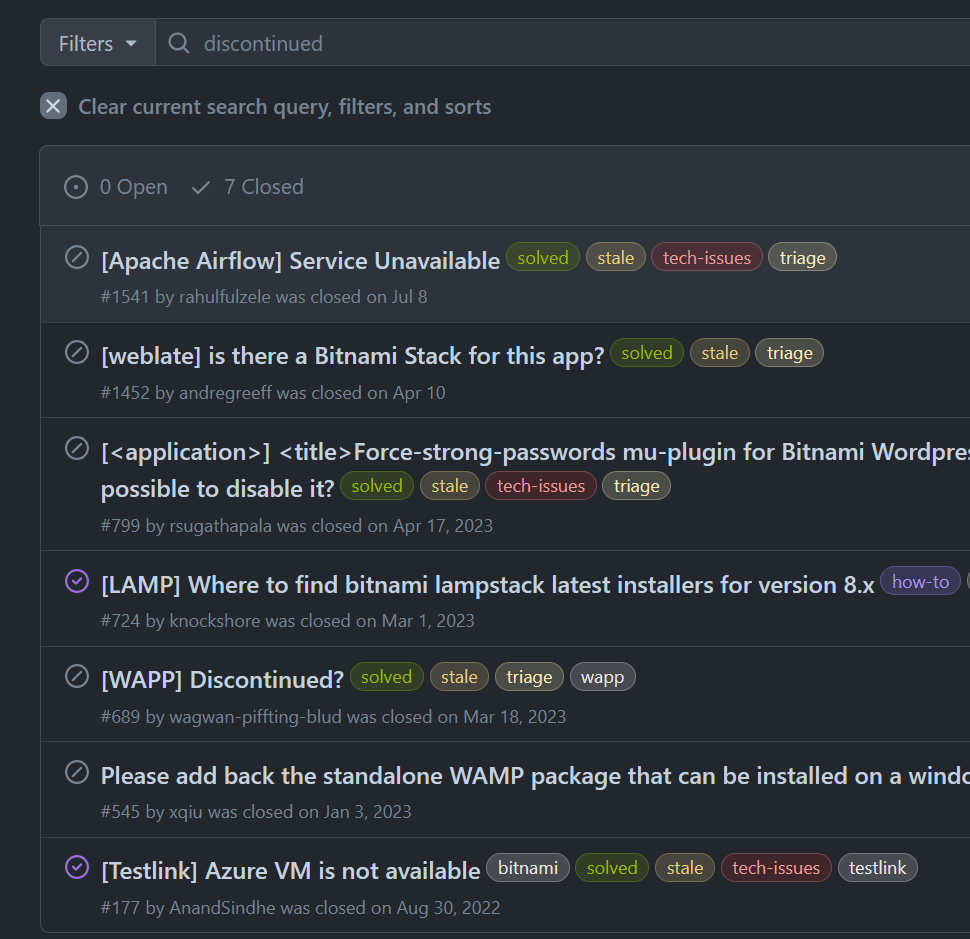Open the "[WAPP] Discontinued?" issue
Image resolution: width=970 pixels, height=939 pixels.
click(x=222, y=680)
